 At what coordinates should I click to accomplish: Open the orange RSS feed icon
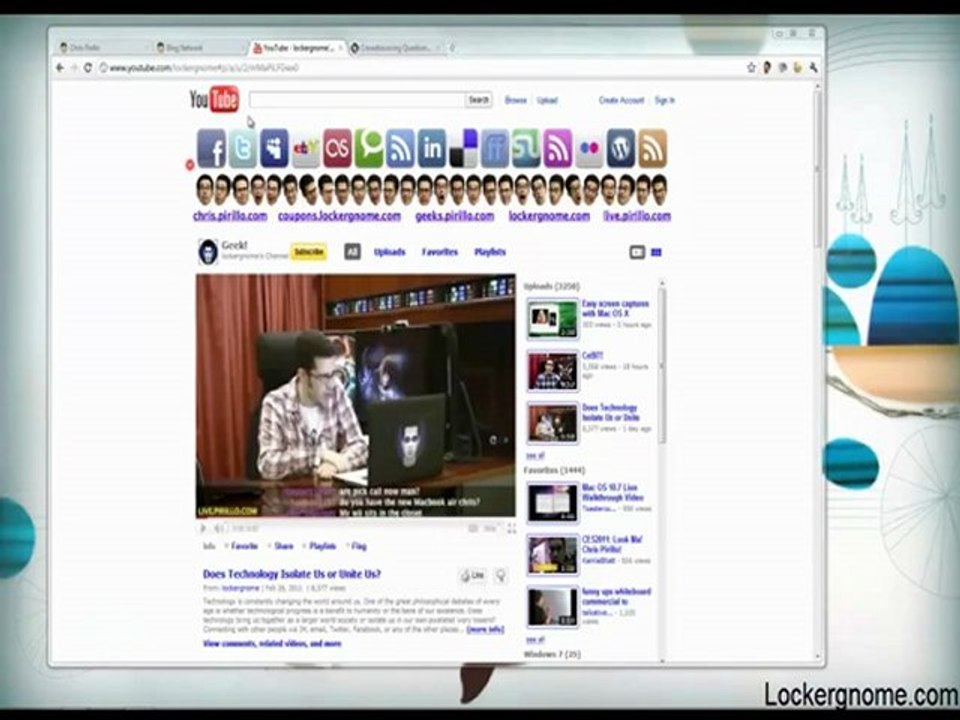click(653, 148)
